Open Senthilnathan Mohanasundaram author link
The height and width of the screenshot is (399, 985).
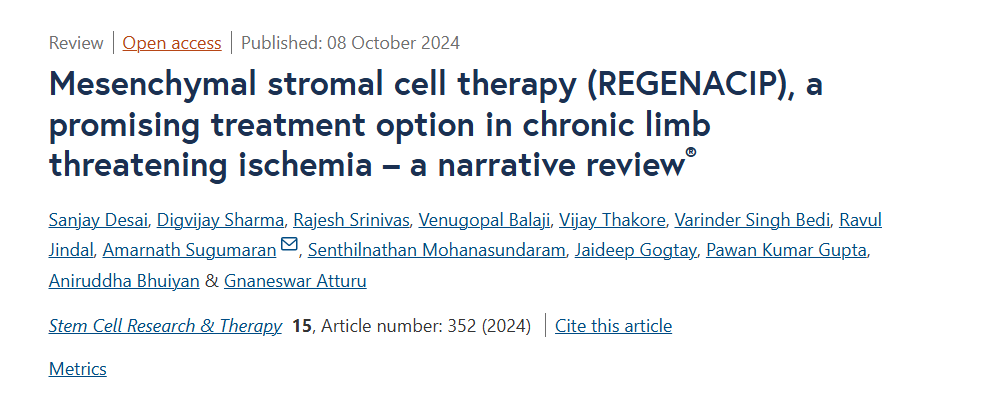click(437, 250)
